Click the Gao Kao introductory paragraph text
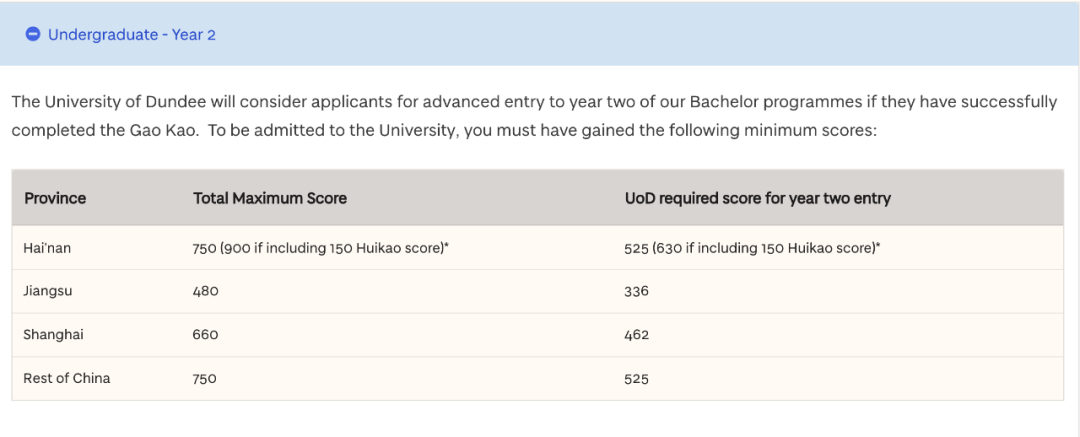Screen dimensions: 1080x437 click(x=534, y=116)
